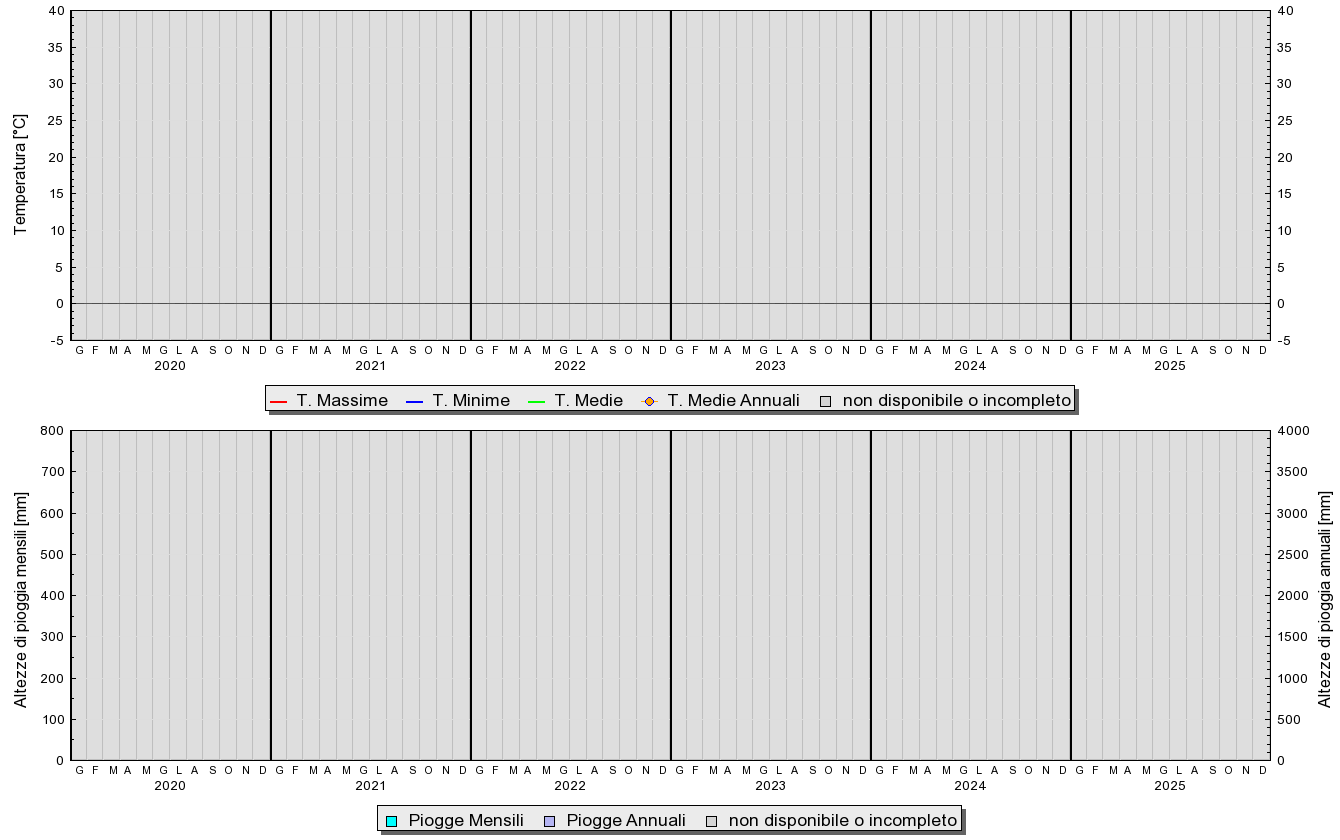This screenshot has height=840, width=1340.
Task: Click the Temperatura [°C] axis title
Action: tap(20, 174)
